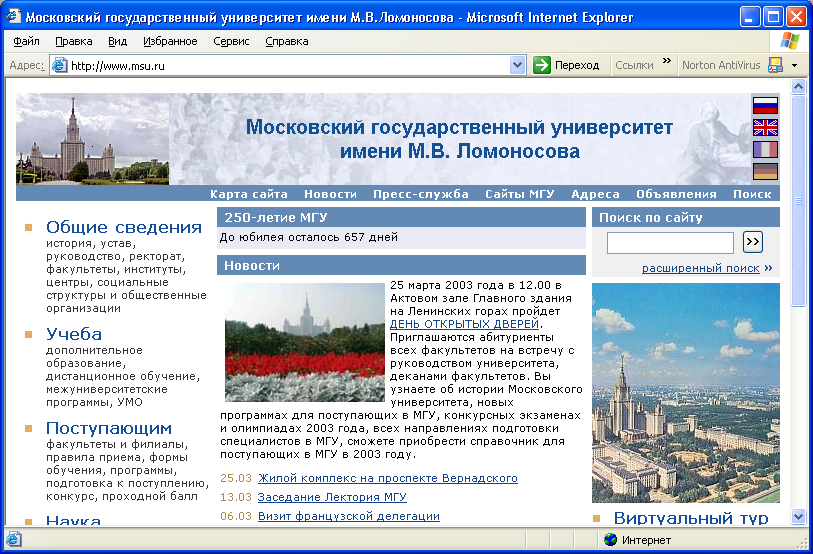
Task: Open Жилой комплекс на проспекте Вернадского news
Action: [388, 478]
